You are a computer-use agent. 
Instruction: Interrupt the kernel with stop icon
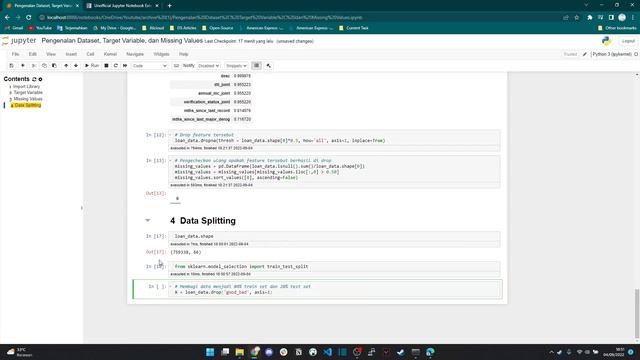point(106,66)
